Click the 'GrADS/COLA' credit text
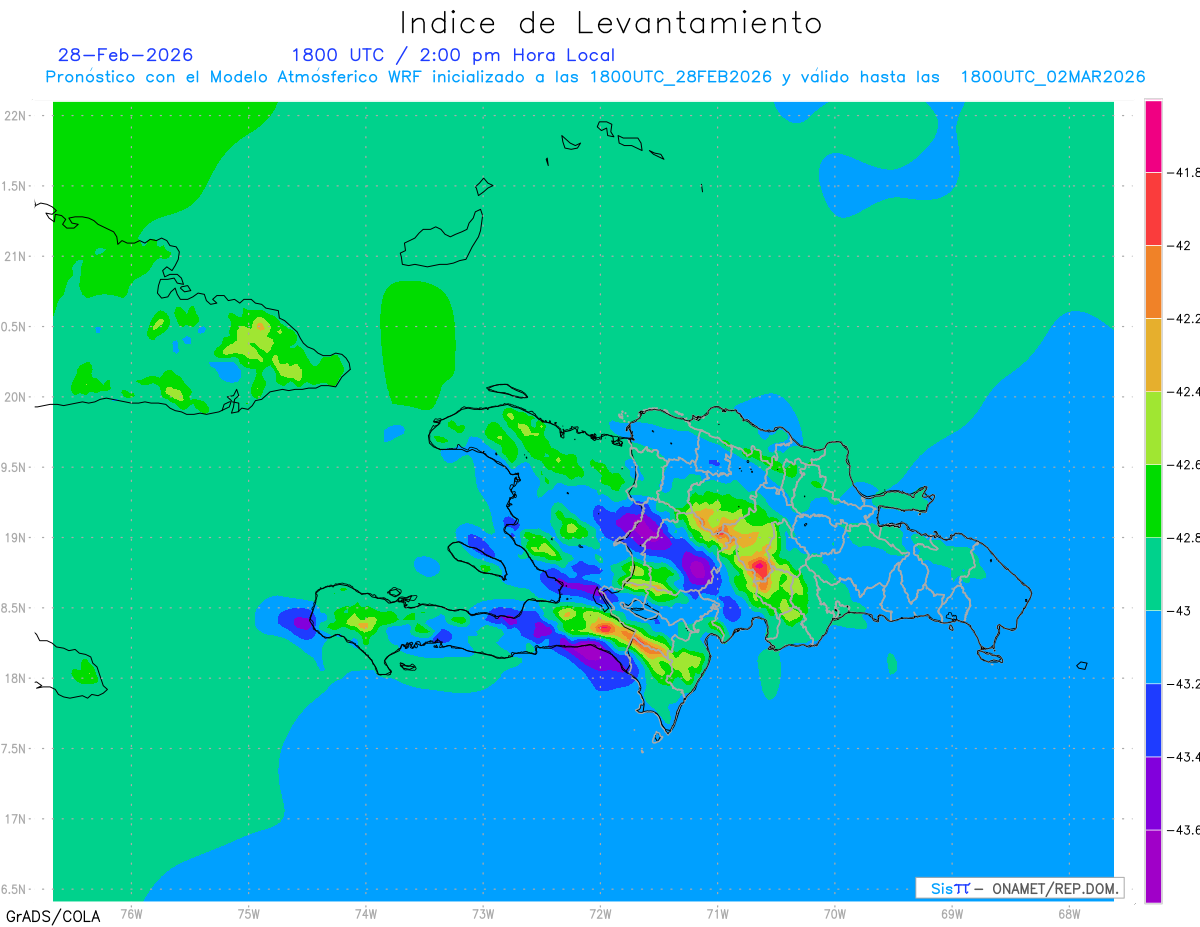Screen dimensions: 1200x927 click(x=53, y=916)
